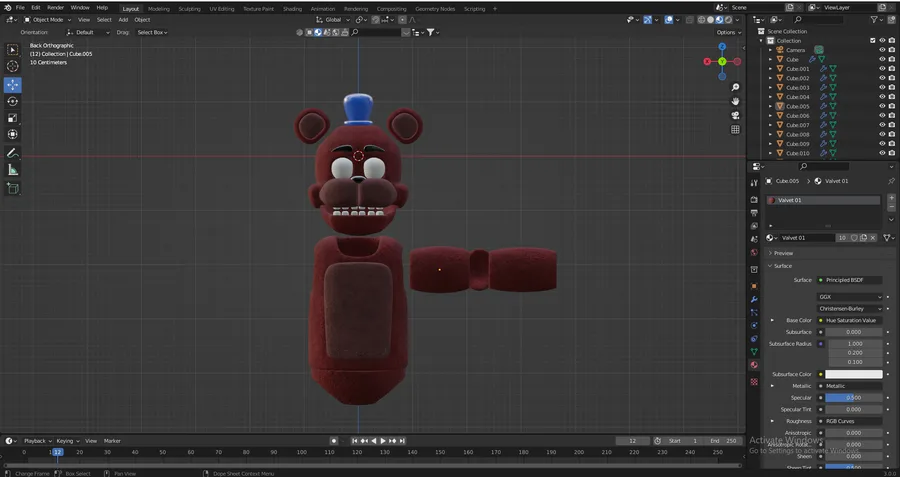Select the Cursor tool
This screenshot has height=477, width=900.
point(13,66)
